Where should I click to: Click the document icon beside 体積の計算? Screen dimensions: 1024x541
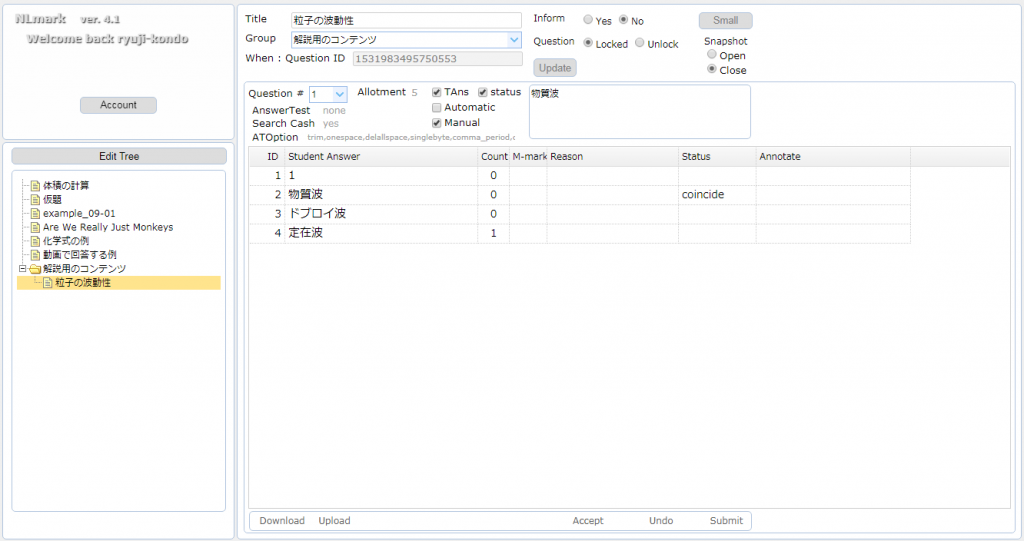pos(35,186)
